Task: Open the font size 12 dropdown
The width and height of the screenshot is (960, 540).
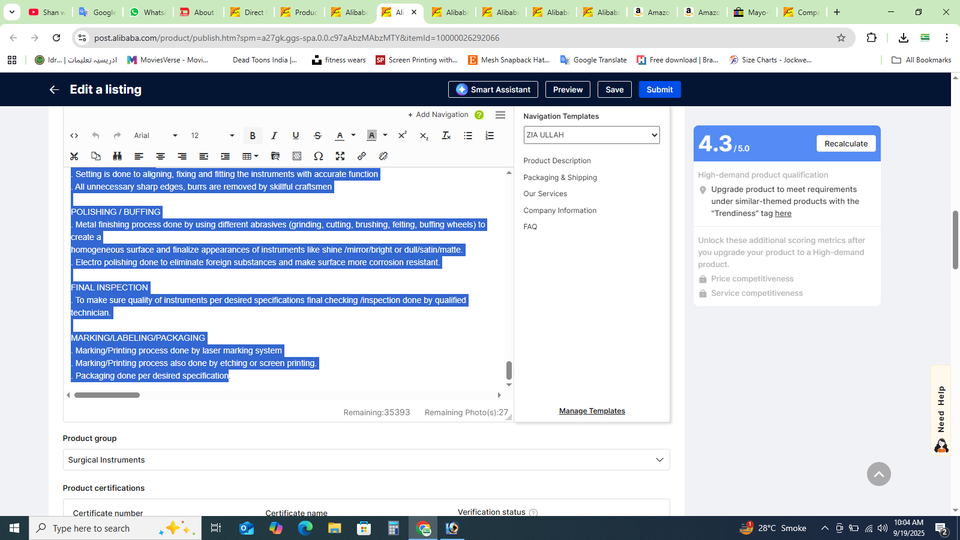Action: pyautogui.click(x=212, y=136)
